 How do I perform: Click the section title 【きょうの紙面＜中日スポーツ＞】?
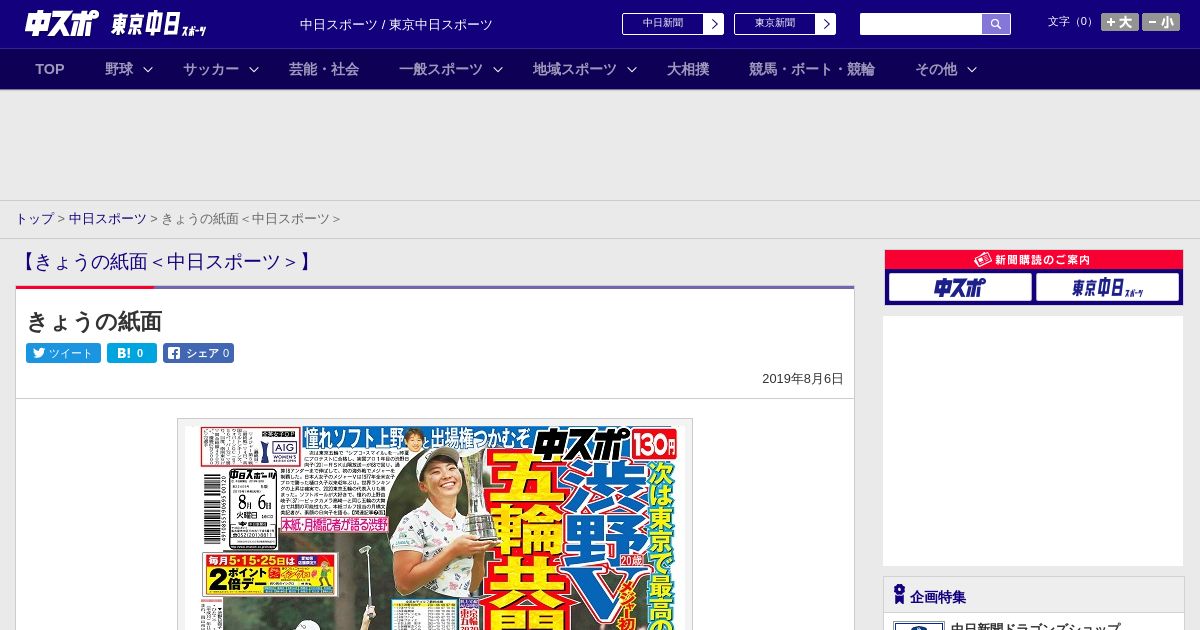(x=166, y=262)
